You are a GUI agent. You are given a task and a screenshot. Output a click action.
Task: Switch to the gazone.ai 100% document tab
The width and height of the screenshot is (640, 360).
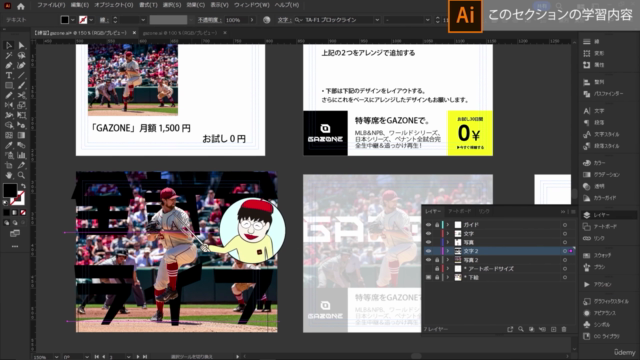click(180, 33)
